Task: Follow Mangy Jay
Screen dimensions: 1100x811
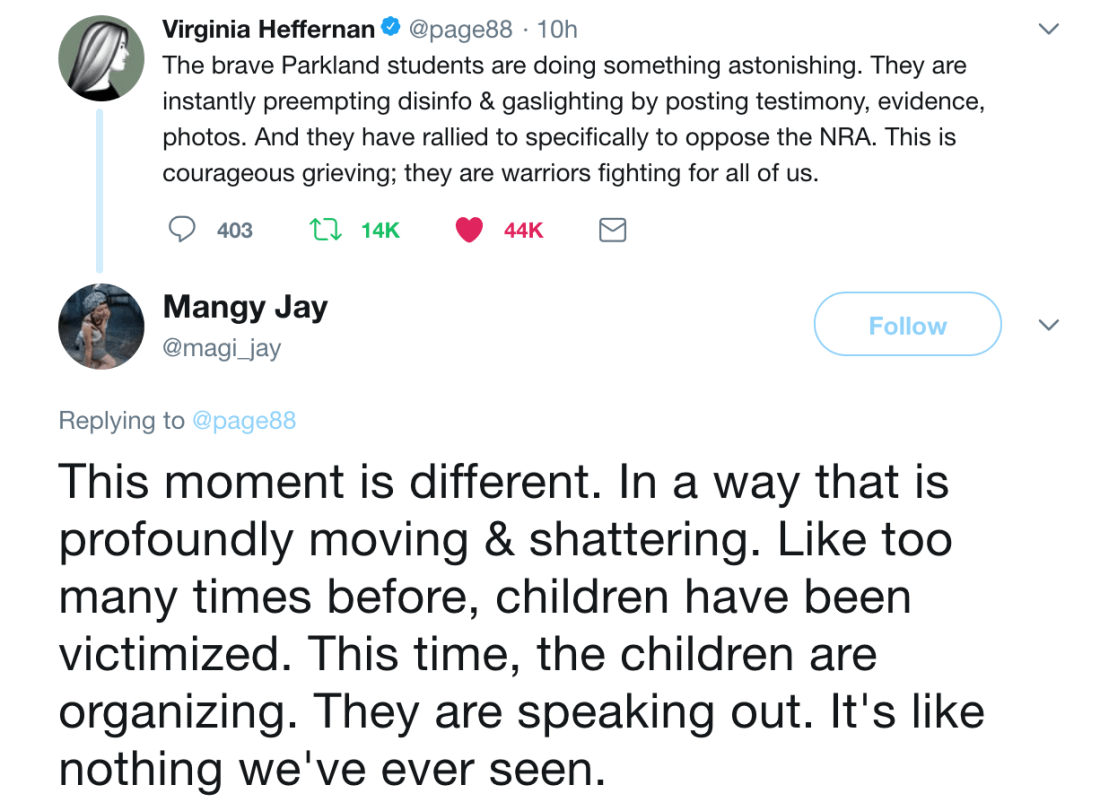Action: point(907,325)
